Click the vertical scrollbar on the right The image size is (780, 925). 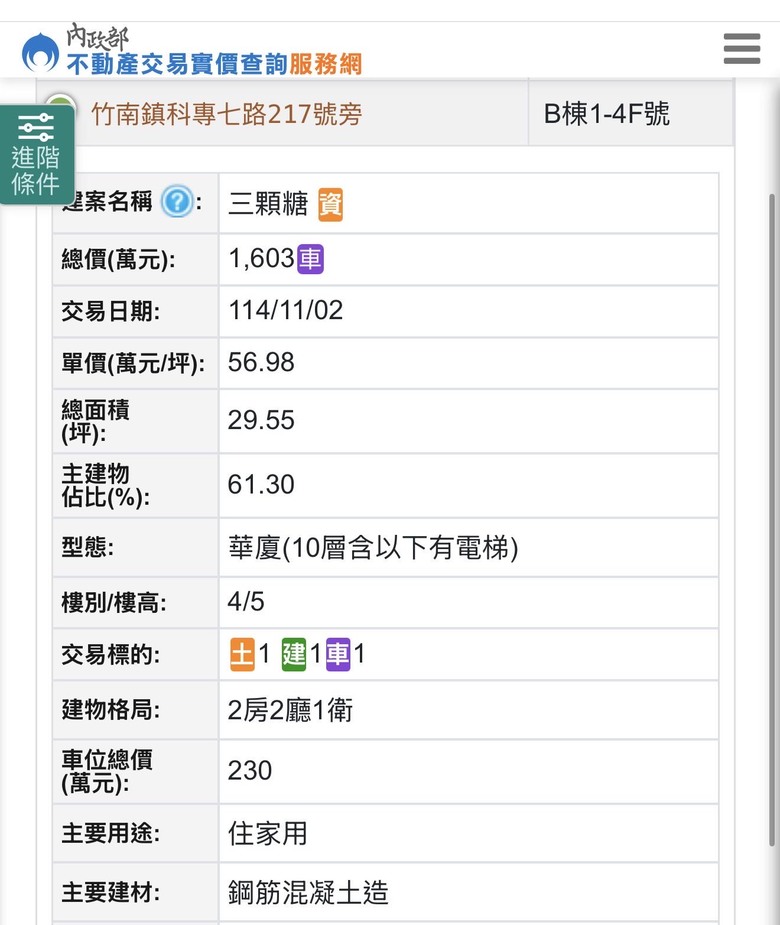[772, 500]
